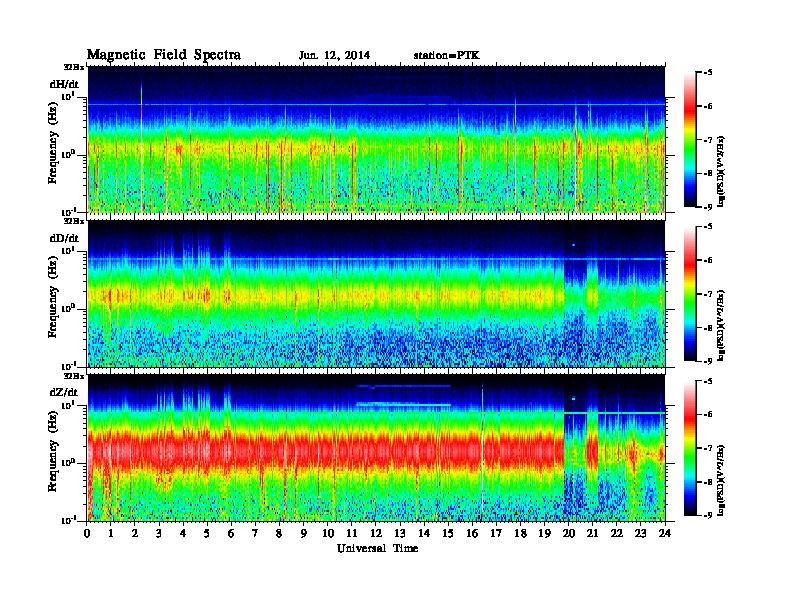
Task: Click hour label "24" on time axis
Action: (x=665, y=533)
